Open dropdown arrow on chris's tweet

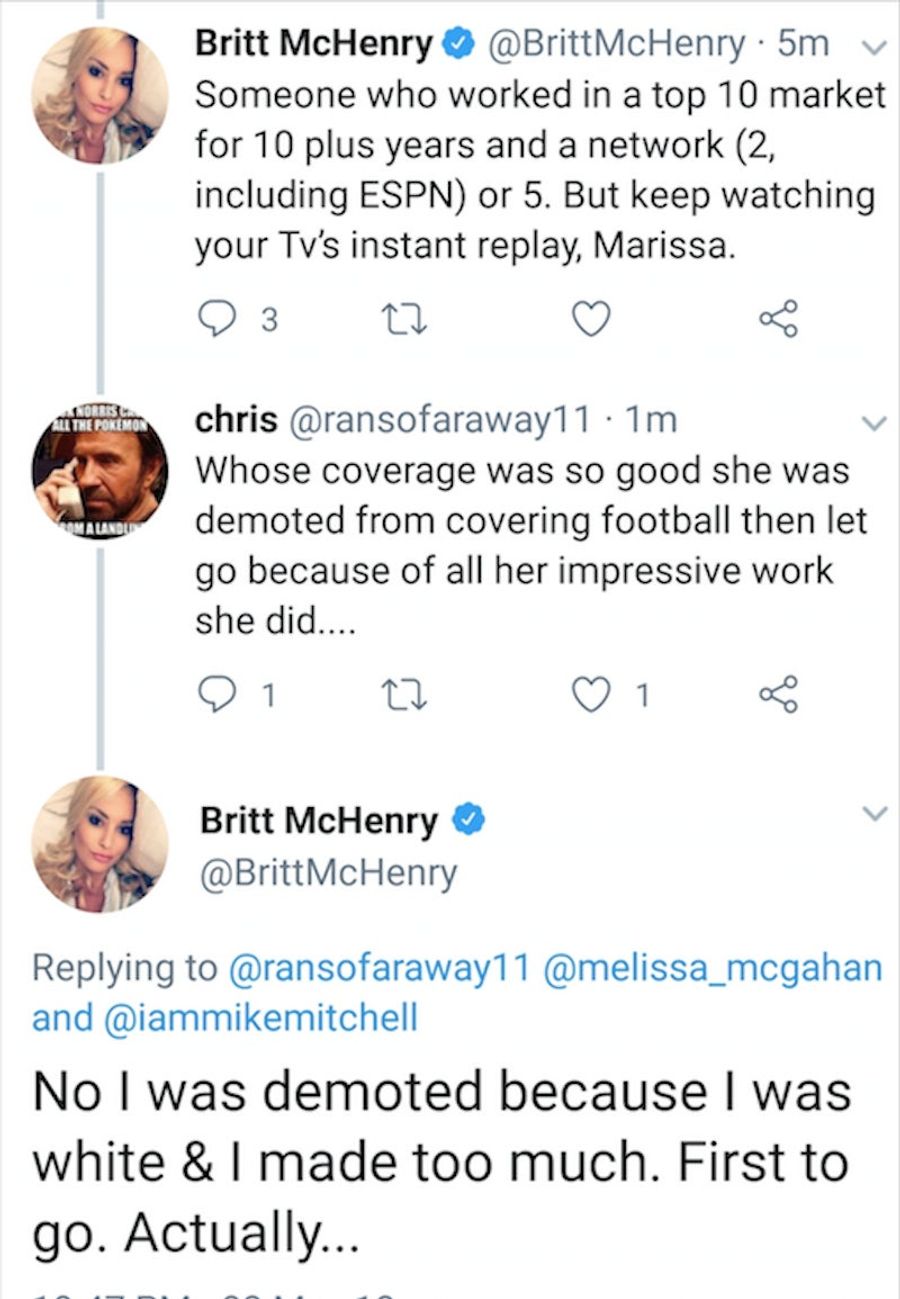tap(874, 424)
